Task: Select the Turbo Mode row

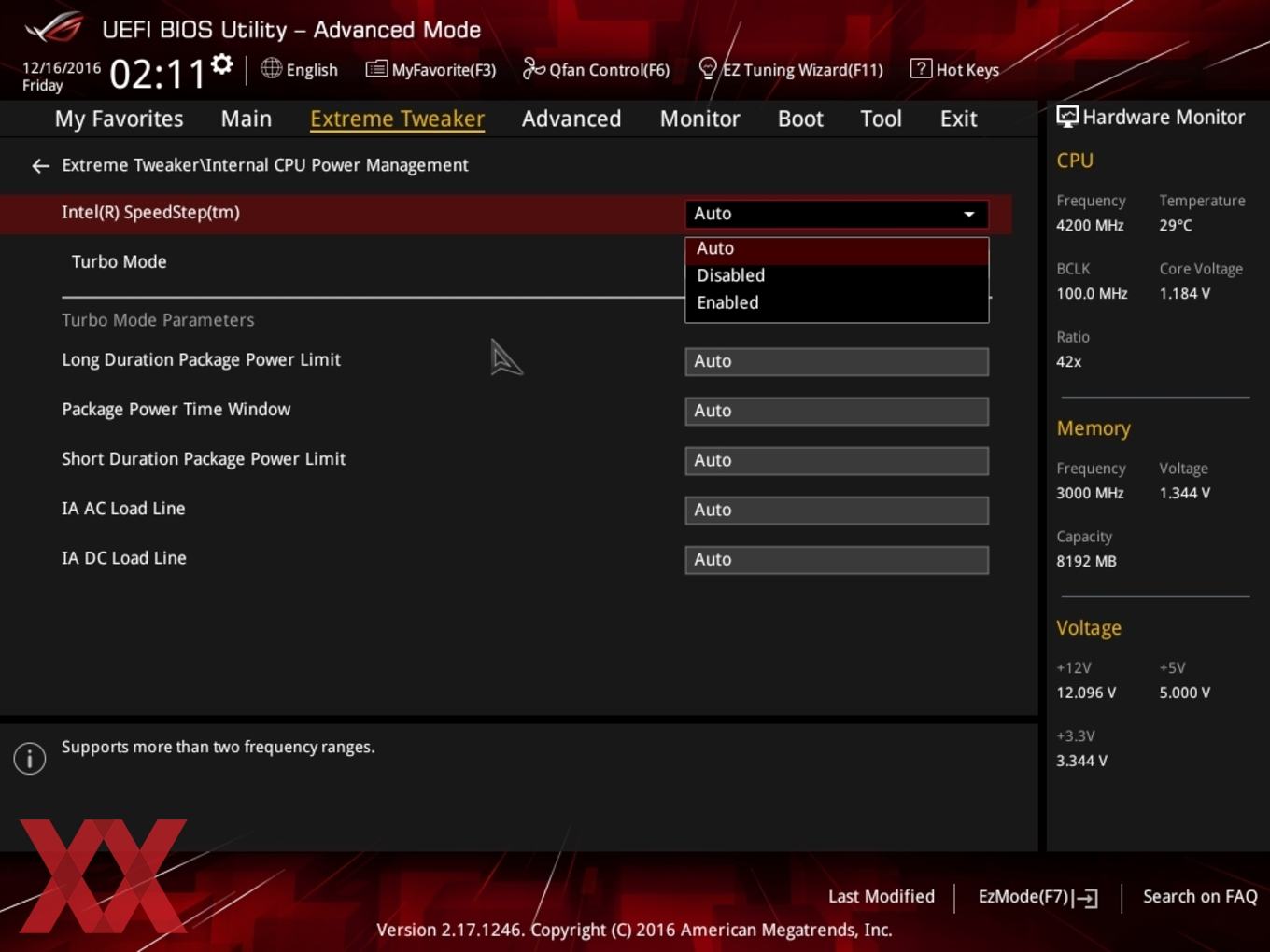Action: (x=120, y=262)
